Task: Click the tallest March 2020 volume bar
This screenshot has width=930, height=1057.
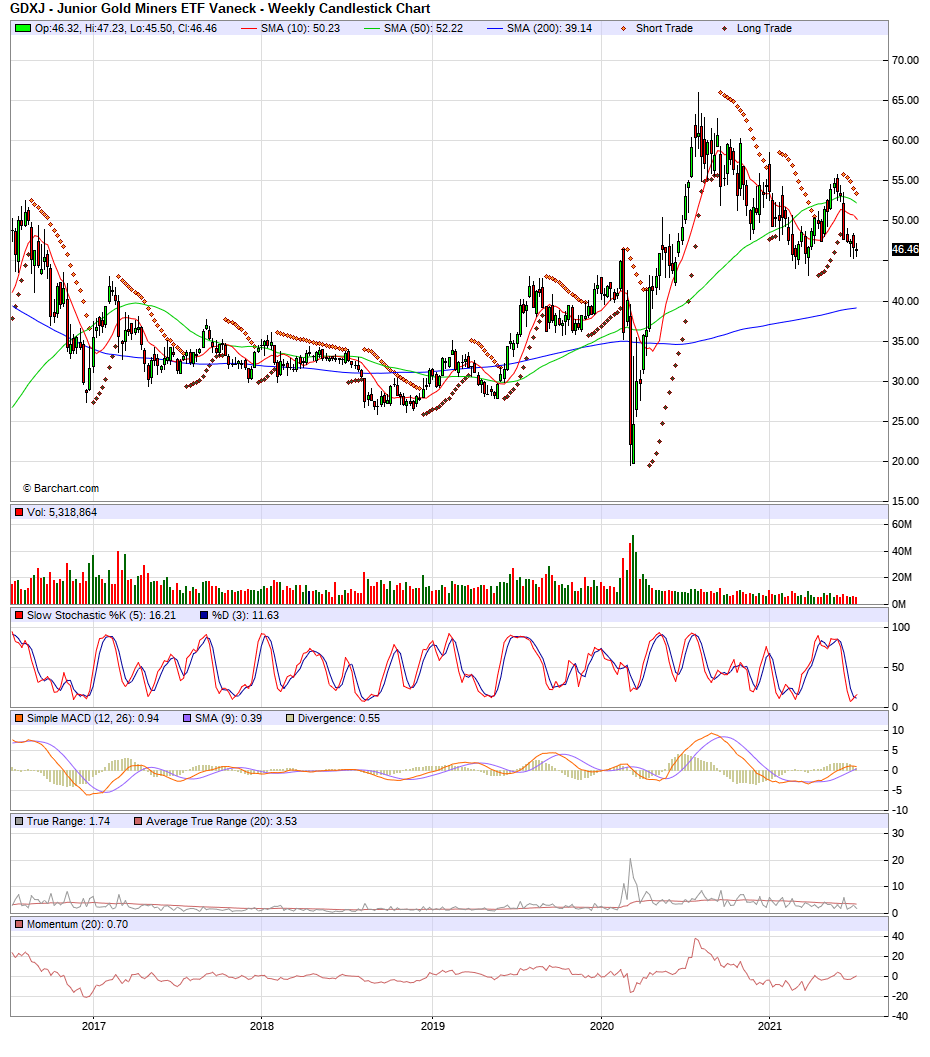Action: [x=633, y=570]
